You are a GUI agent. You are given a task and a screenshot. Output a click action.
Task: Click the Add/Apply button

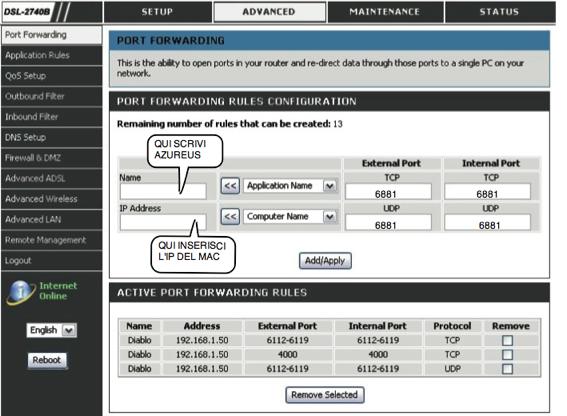click(x=325, y=261)
